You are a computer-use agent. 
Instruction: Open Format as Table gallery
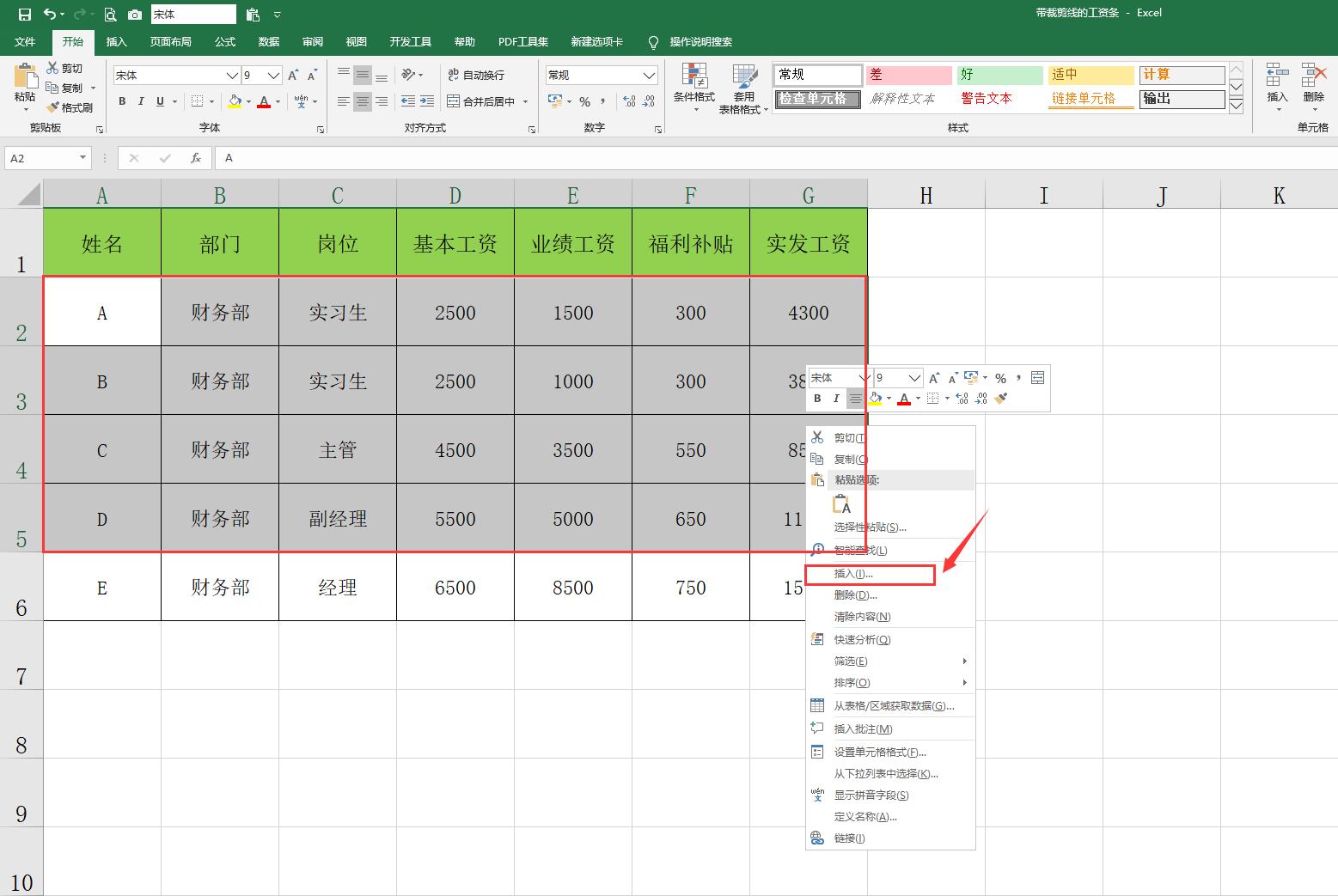point(743,88)
